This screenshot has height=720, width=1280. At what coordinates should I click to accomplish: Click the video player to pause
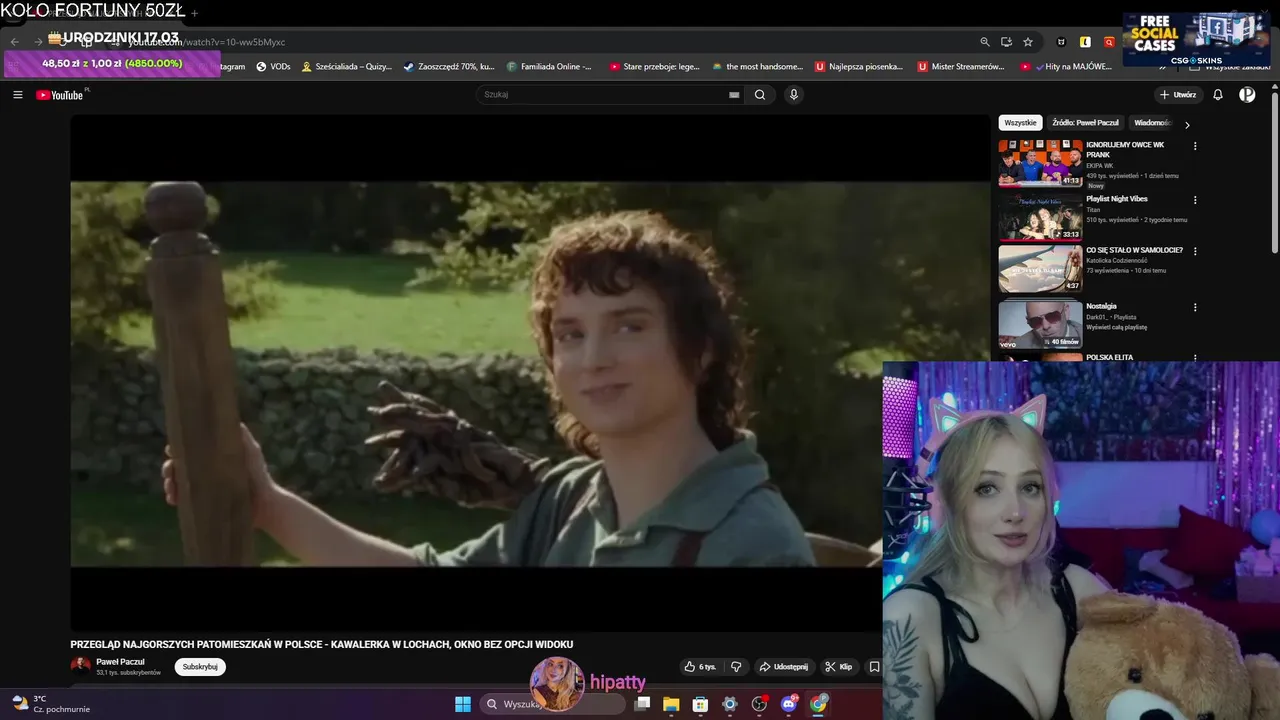click(530, 373)
